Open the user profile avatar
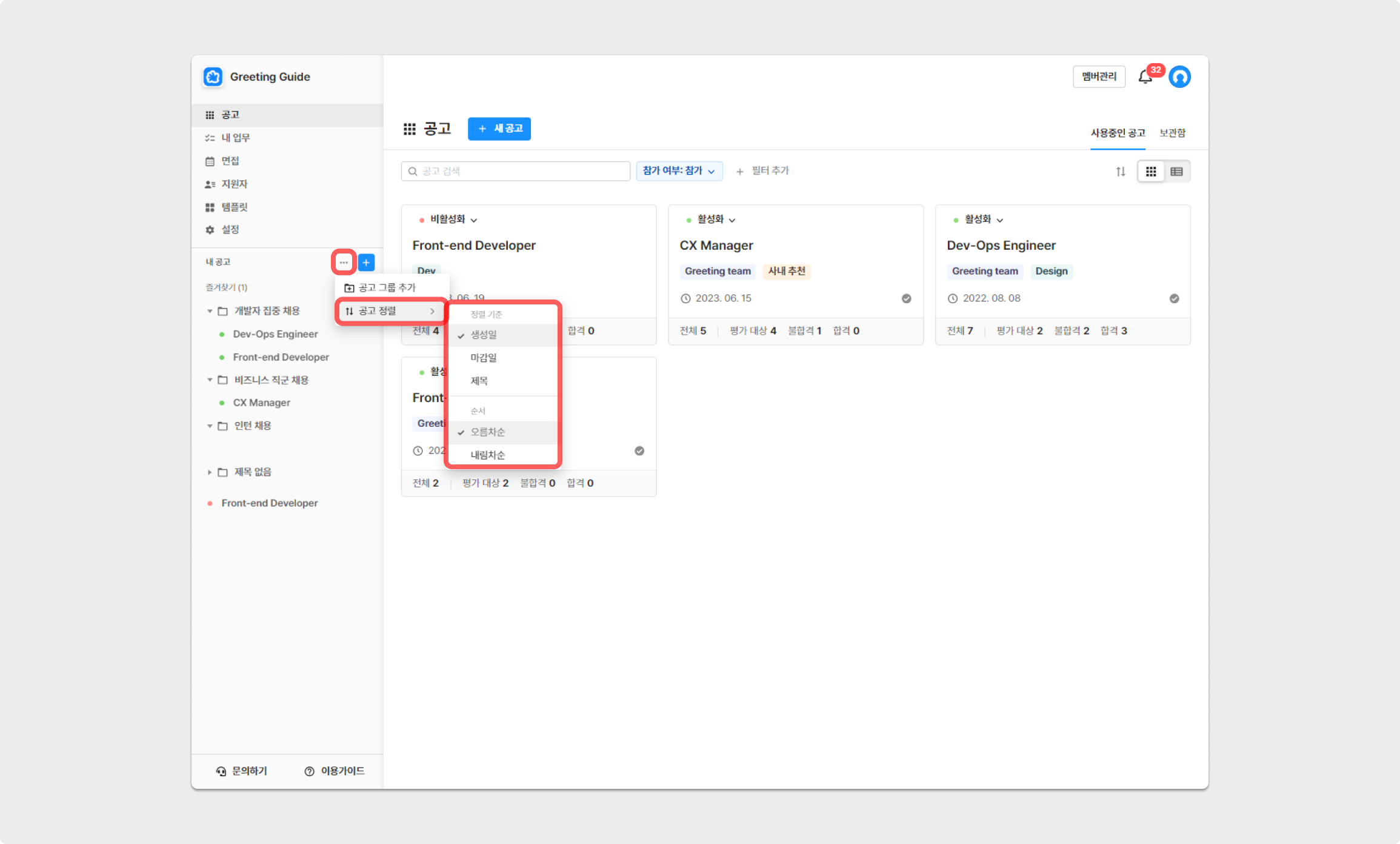Image resolution: width=1400 pixels, height=844 pixels. (x=1179, y=77)
